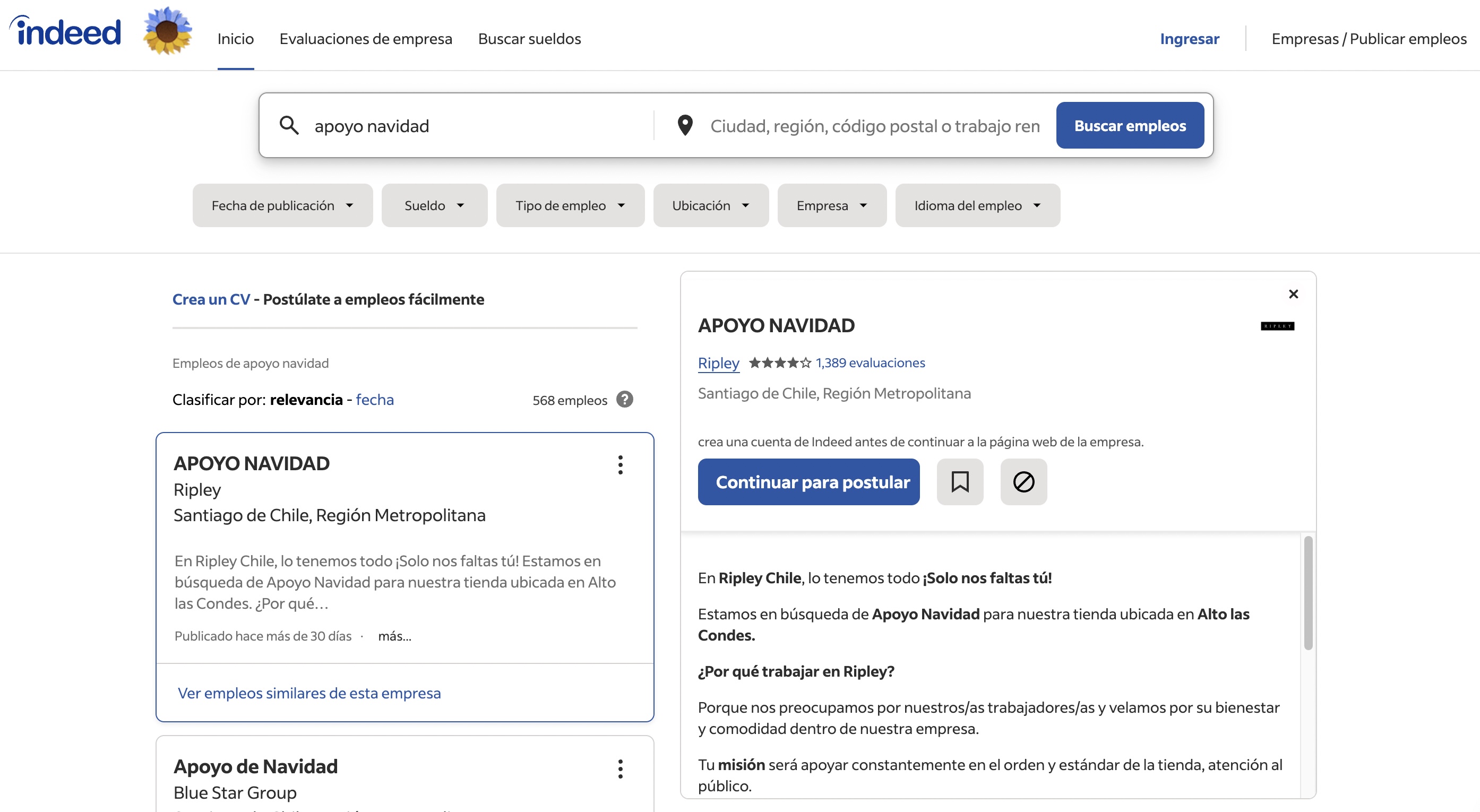This screenshot has height=812, width=1480.
Task: Click Ver empleos similares de esta empresa
Action: [309, 693]
